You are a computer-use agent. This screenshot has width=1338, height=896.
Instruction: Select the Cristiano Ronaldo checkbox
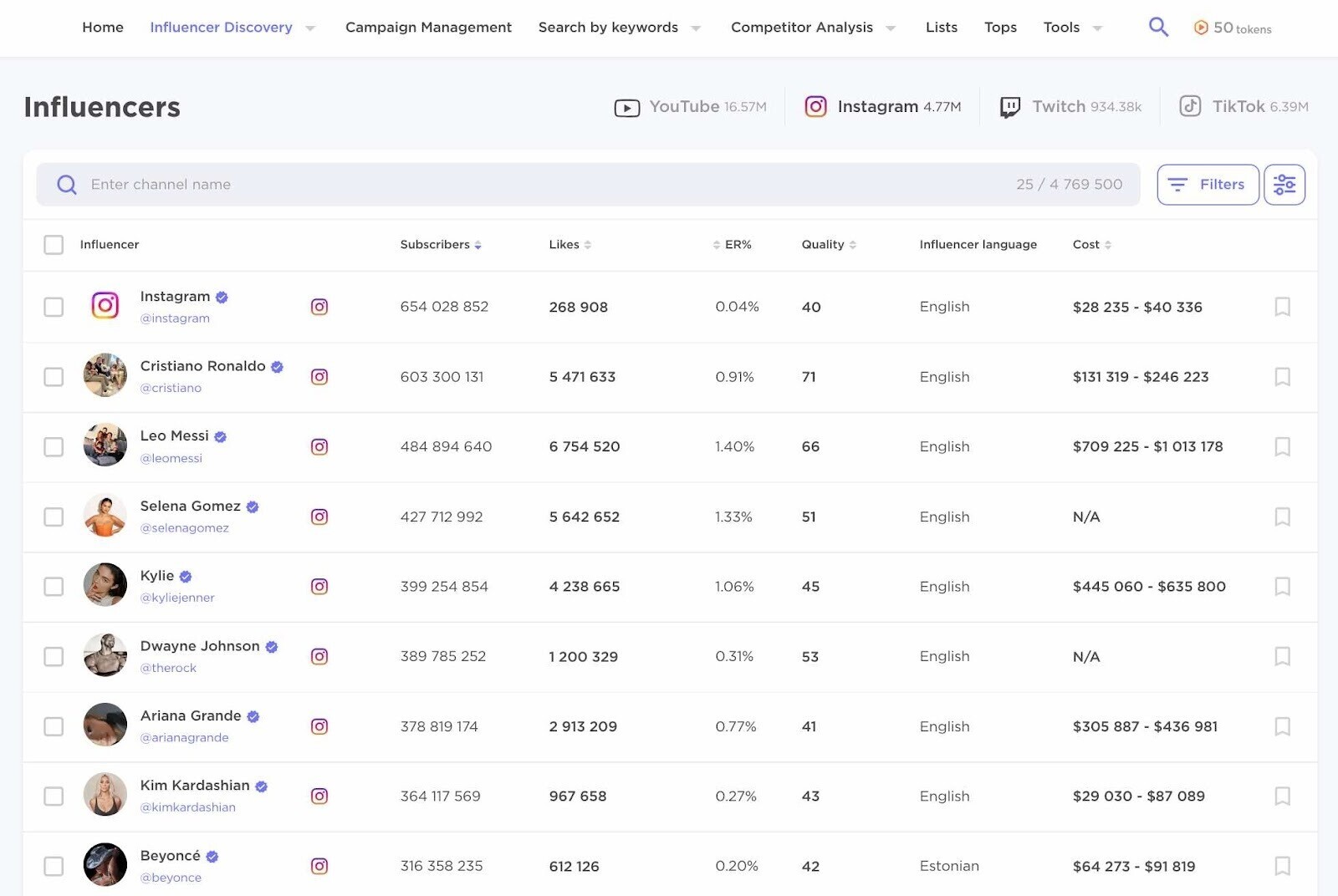(x=54, y=377)
